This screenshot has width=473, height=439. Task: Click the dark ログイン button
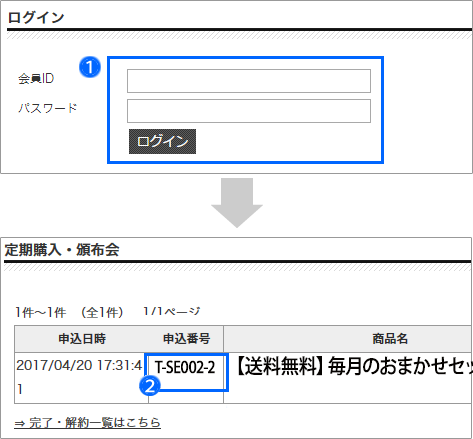(x=162, y=141)
